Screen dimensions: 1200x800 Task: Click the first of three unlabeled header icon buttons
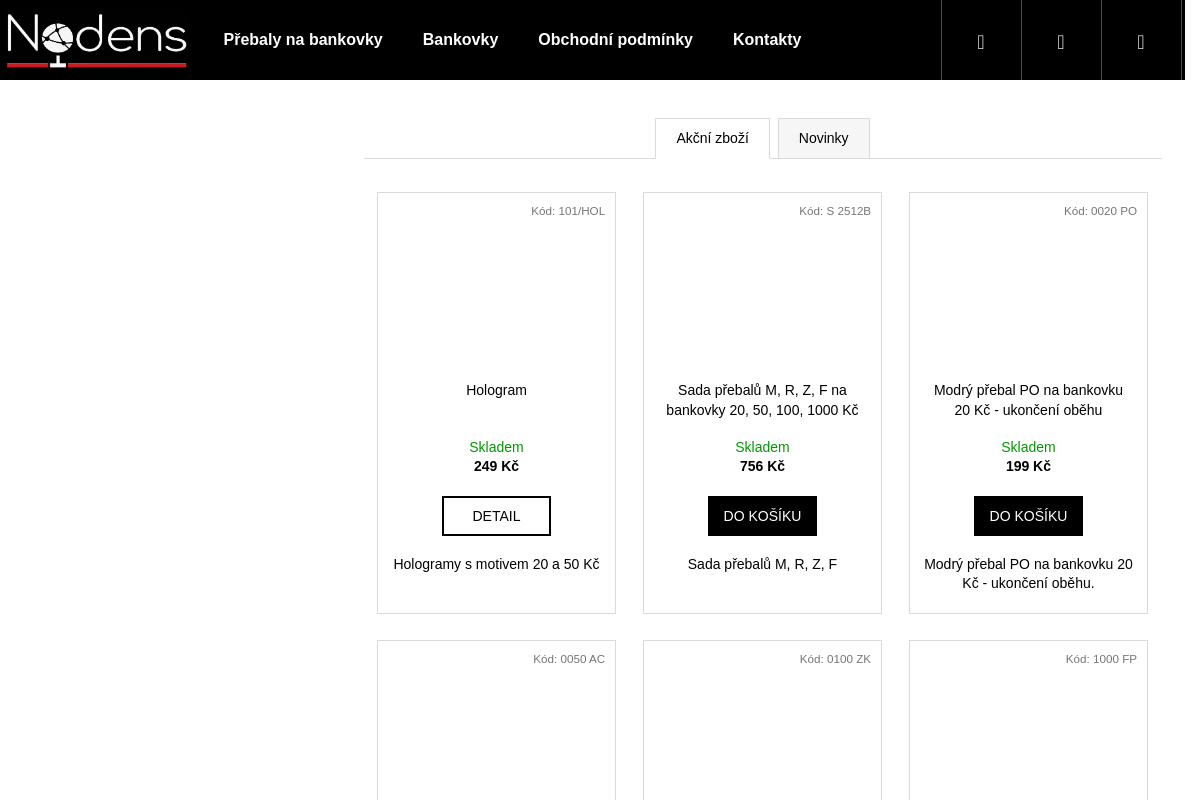coord(981,40)
